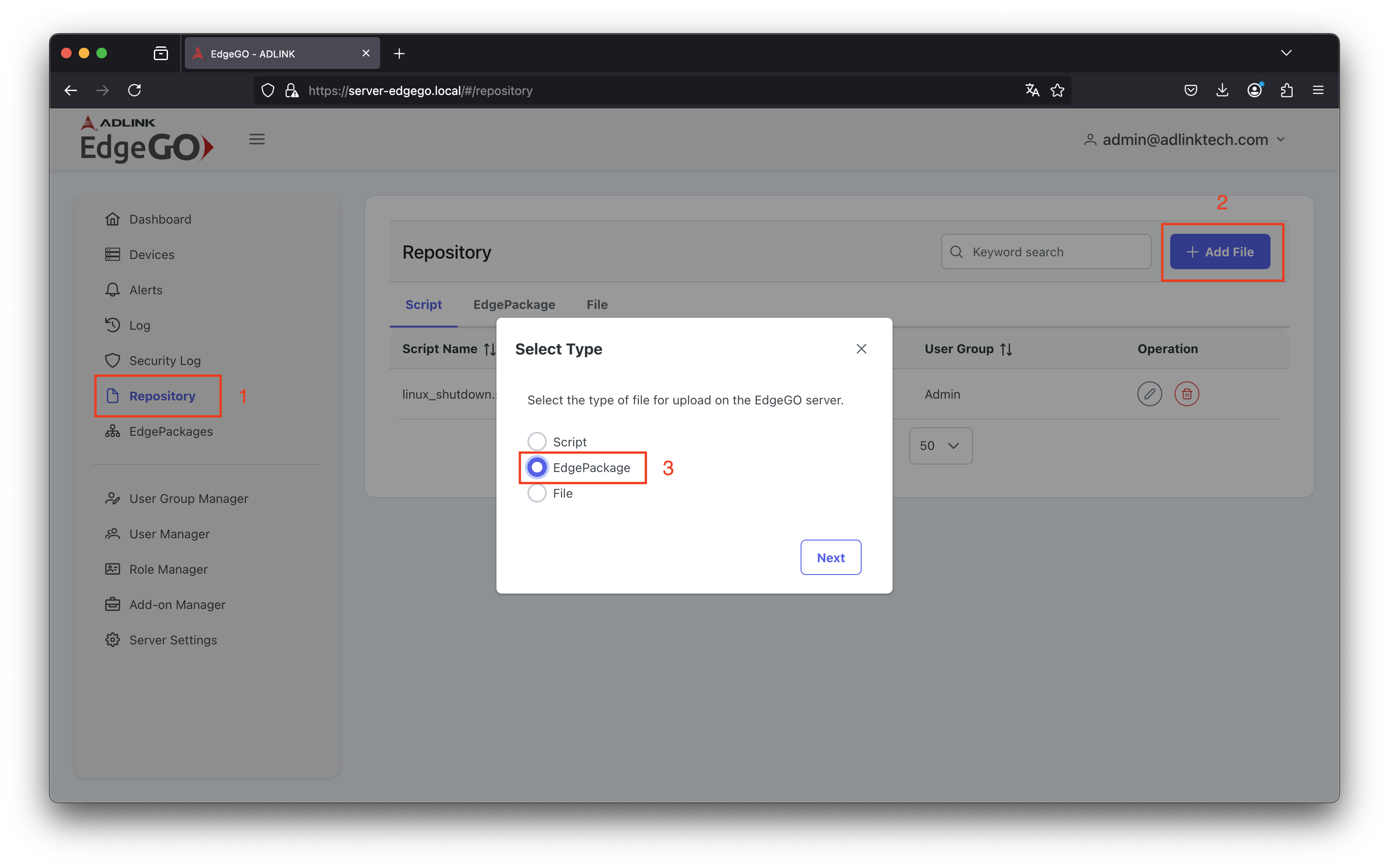1389x868 pixels.
Task: Select the File radio option
Action: pyautogui.click(x=537, y=493)
